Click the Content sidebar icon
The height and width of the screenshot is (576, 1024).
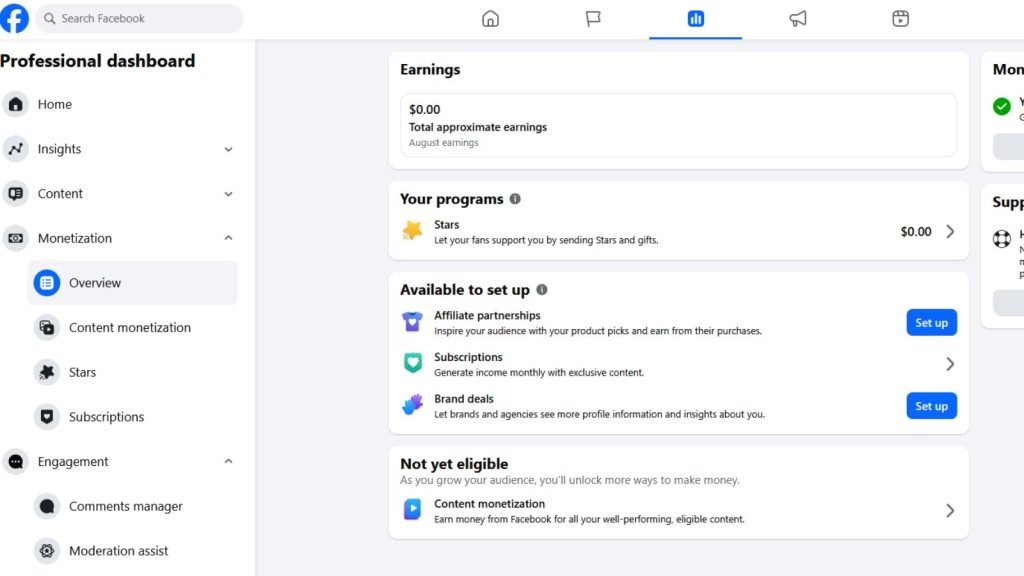pos(16,193)
